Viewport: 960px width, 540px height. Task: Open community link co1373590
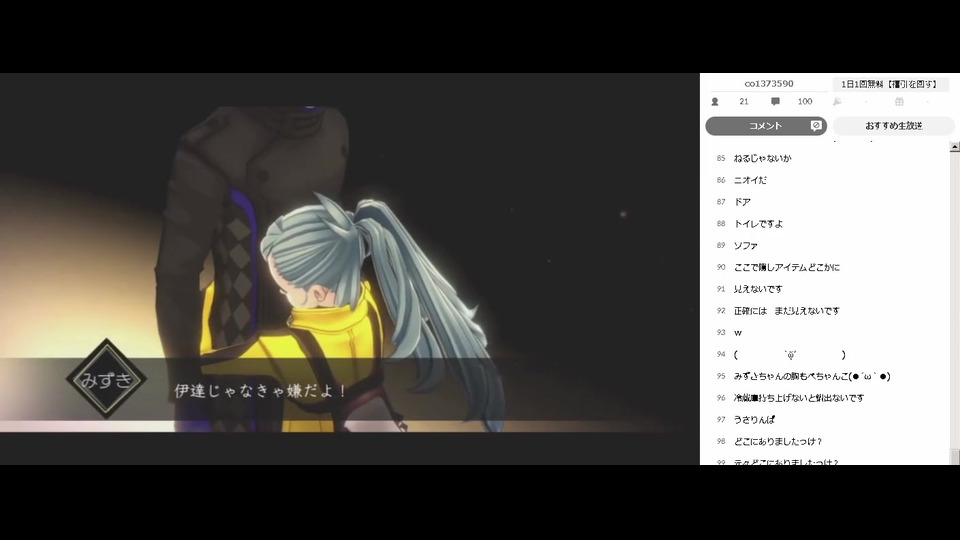pyautogui.click(x=769, y=84)
